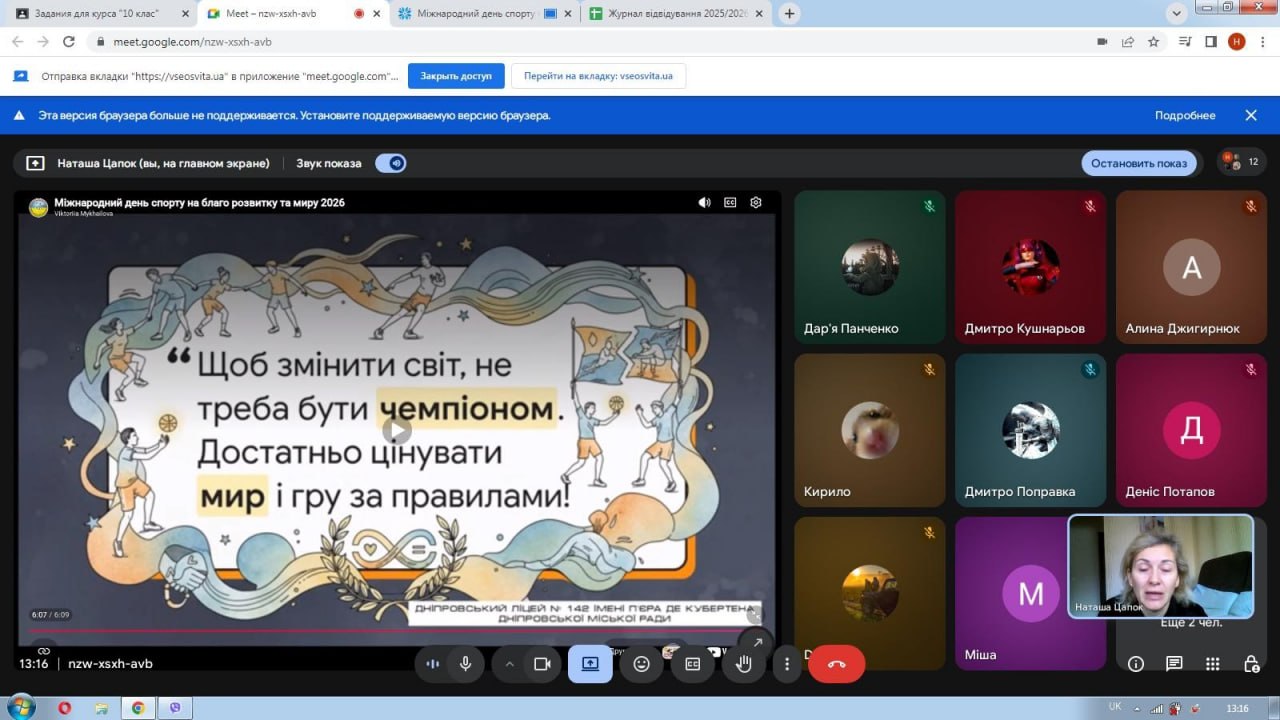The width and height of the screenshot is (1280, 720).
Task: Open video settings gear icon
Action: pyautogui.click(x=756, y=203)
